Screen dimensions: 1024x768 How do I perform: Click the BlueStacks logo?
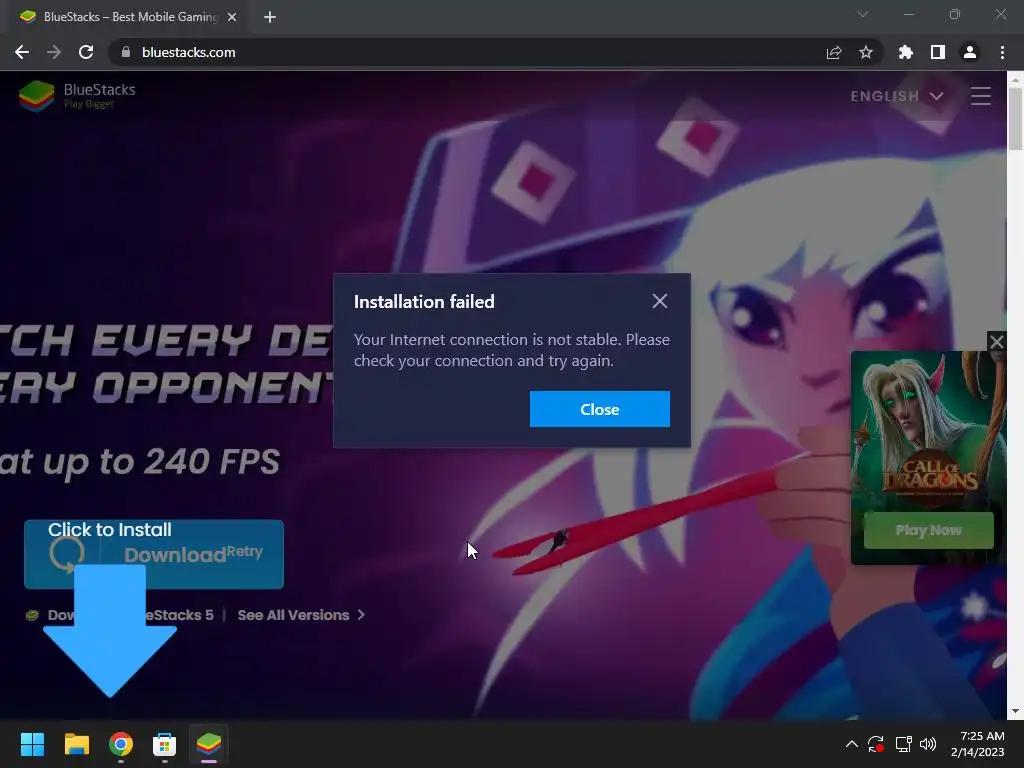77,96
